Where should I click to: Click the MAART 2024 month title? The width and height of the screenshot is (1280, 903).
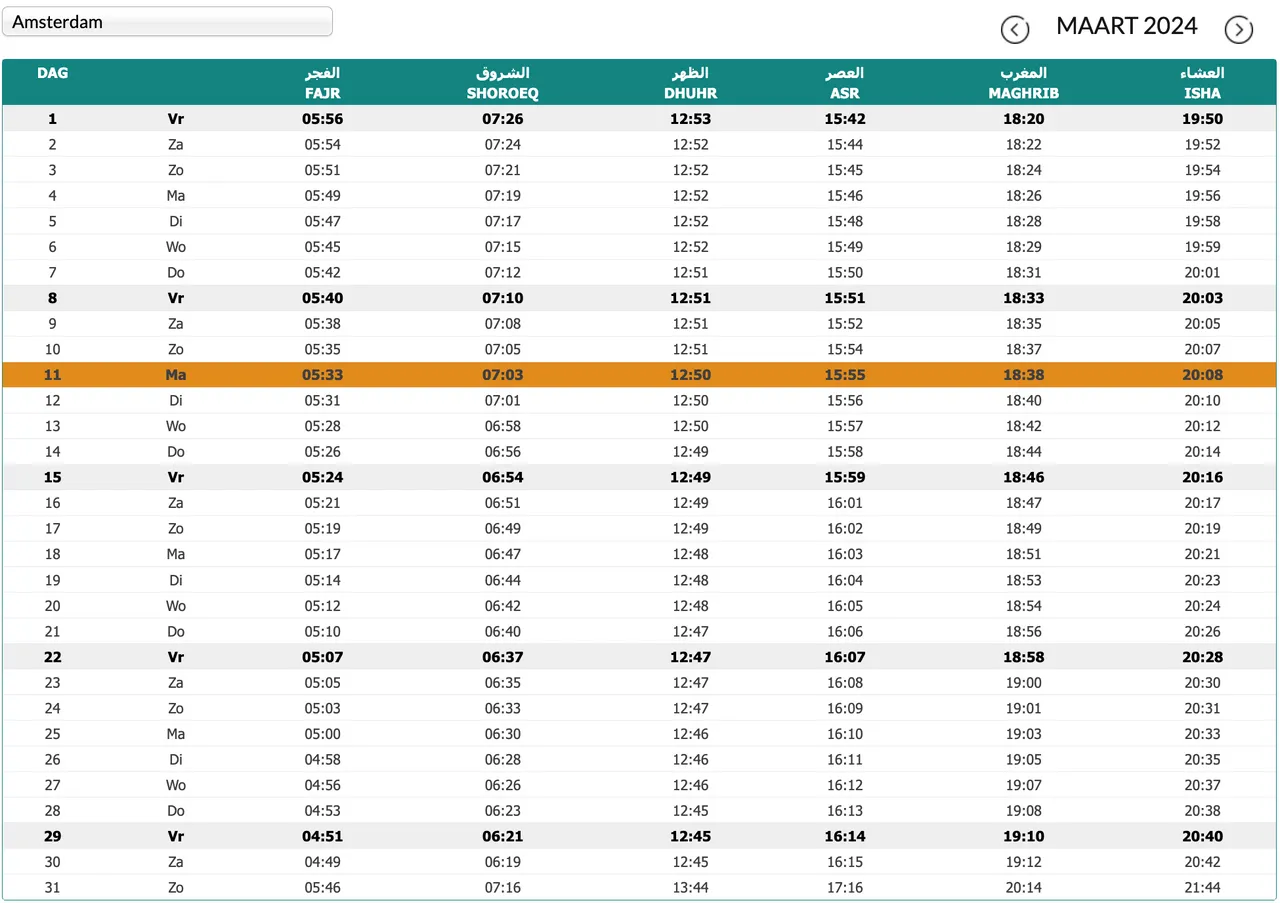coord(1127,27)
